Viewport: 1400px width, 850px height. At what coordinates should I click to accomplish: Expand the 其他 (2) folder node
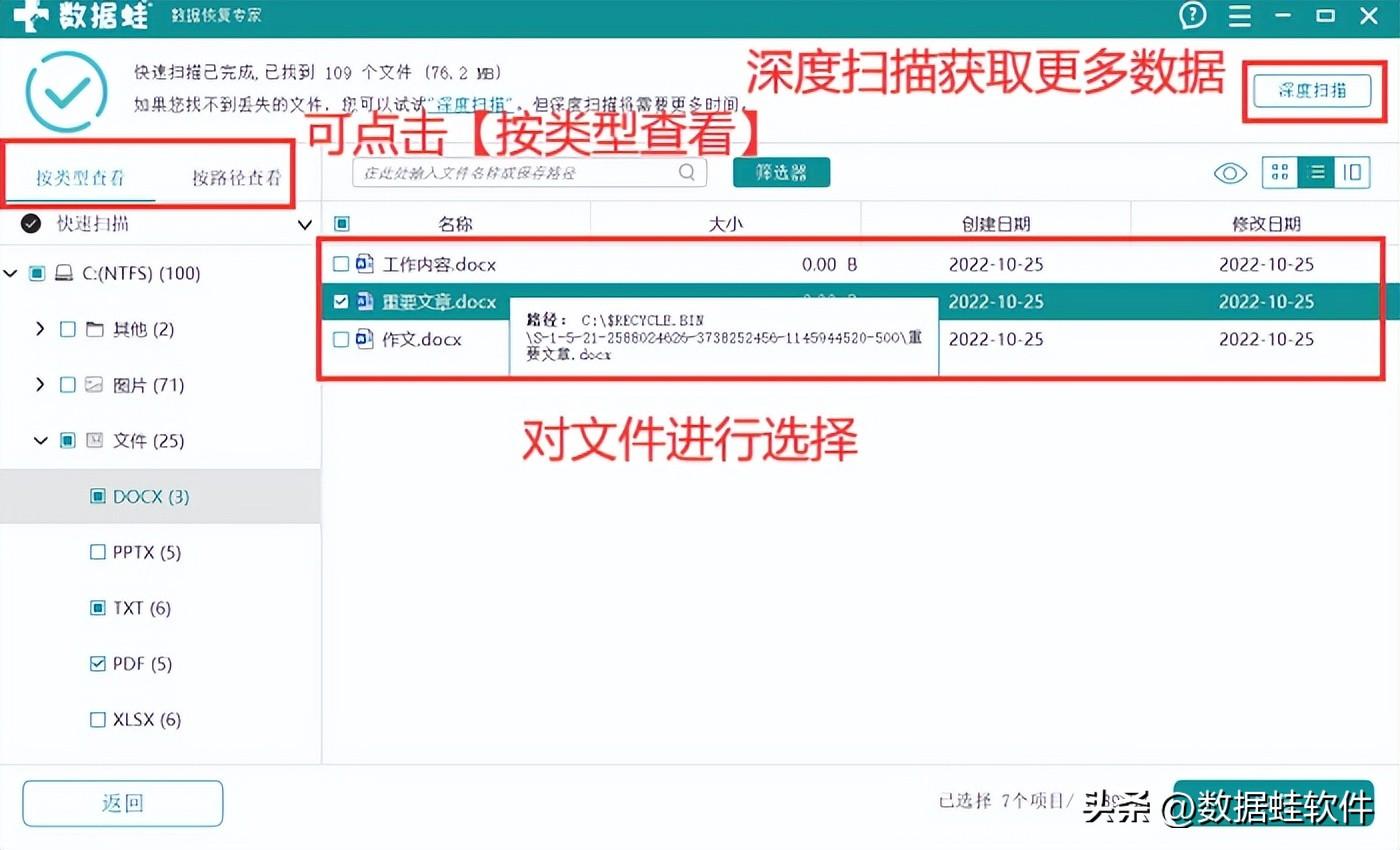pyautogui.click(x=40, y=329)
